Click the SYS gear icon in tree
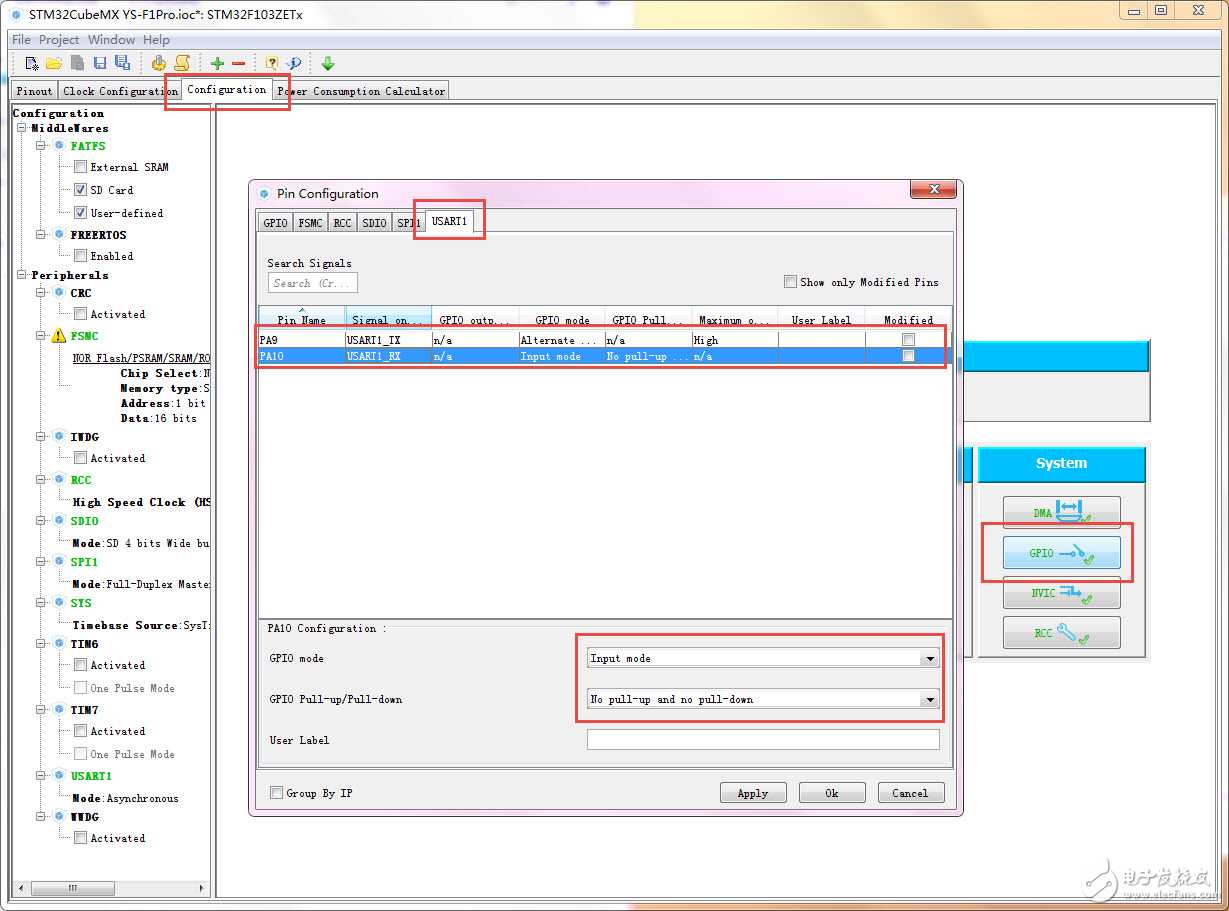Viewport: 1229px width, 911px height. pos(59,603)
